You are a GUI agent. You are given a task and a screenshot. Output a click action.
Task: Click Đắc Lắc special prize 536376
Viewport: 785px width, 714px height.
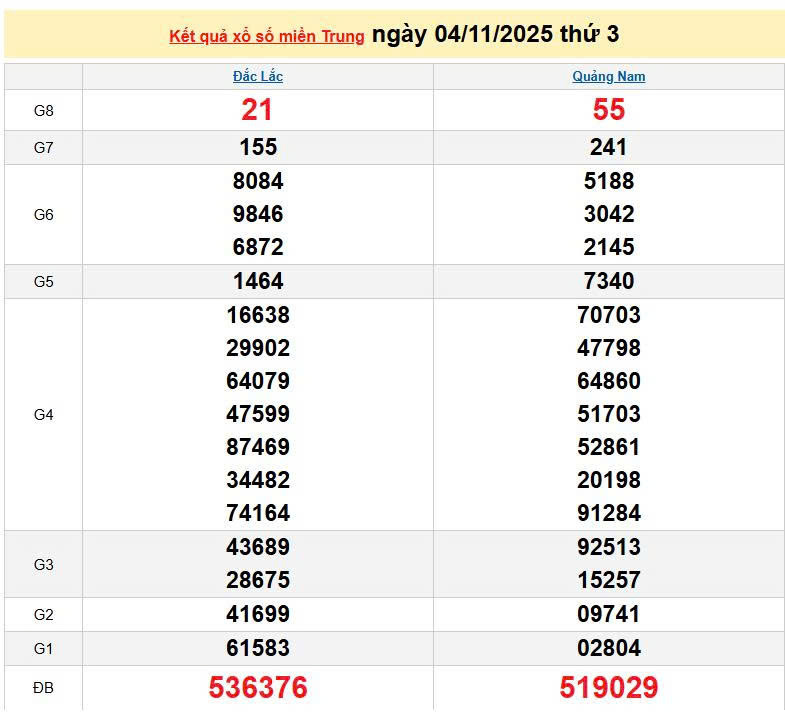click(257, 688)
